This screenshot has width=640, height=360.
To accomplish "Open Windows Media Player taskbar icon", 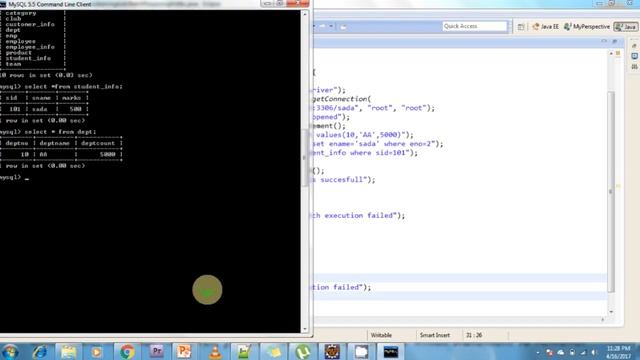I will pos(96,351).
